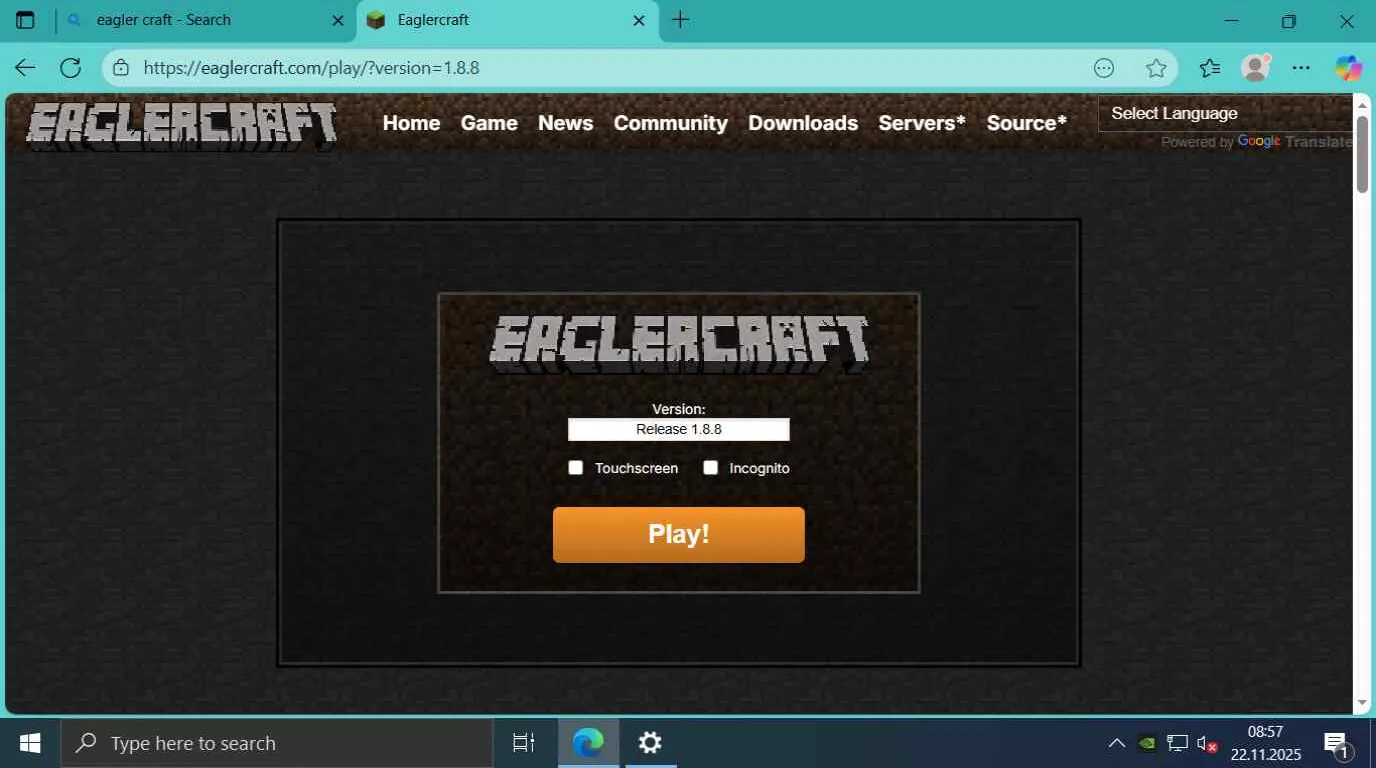Open the notification center icon
Image resolution: width=1376 pixels, height=768 pixels.
tap(1336, 744)
